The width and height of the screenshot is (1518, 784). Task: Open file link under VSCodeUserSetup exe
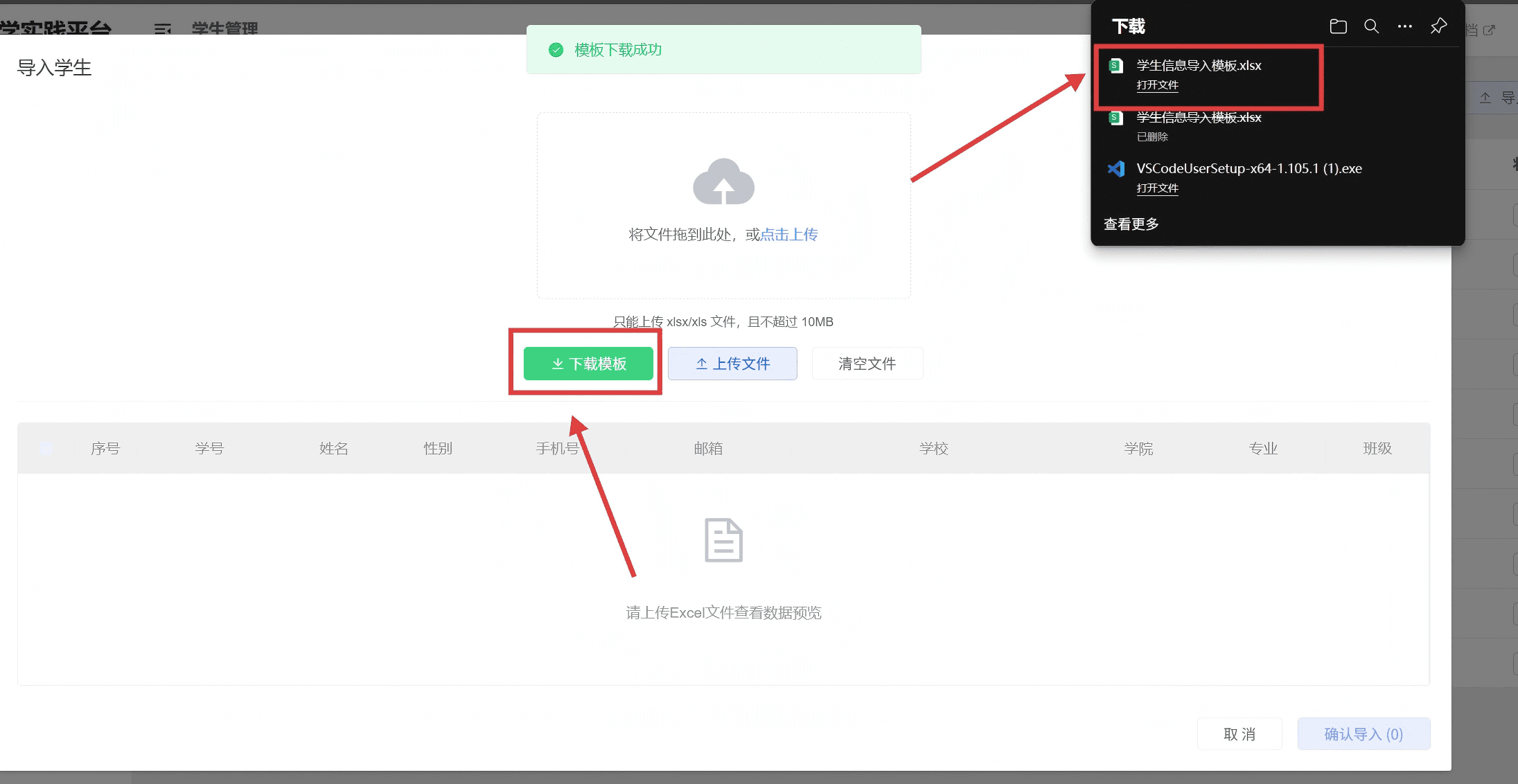pyautogui.click(x=1157, y=188)
